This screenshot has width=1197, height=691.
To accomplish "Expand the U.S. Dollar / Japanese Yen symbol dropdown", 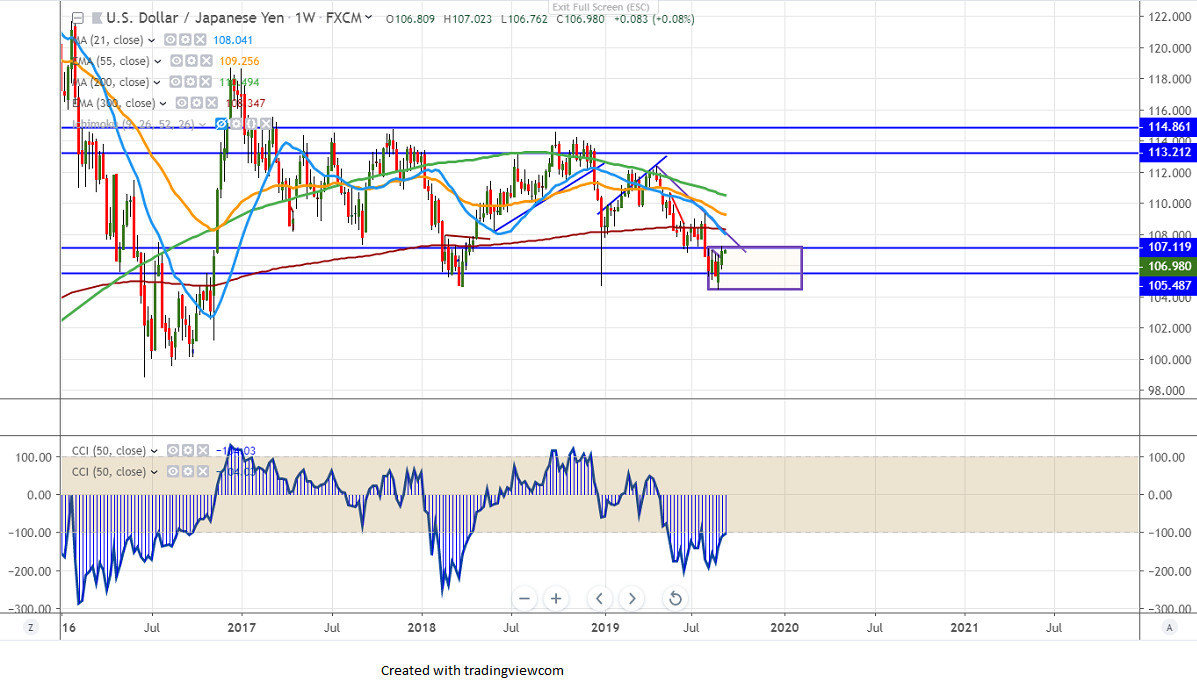I will pos(369,18).
